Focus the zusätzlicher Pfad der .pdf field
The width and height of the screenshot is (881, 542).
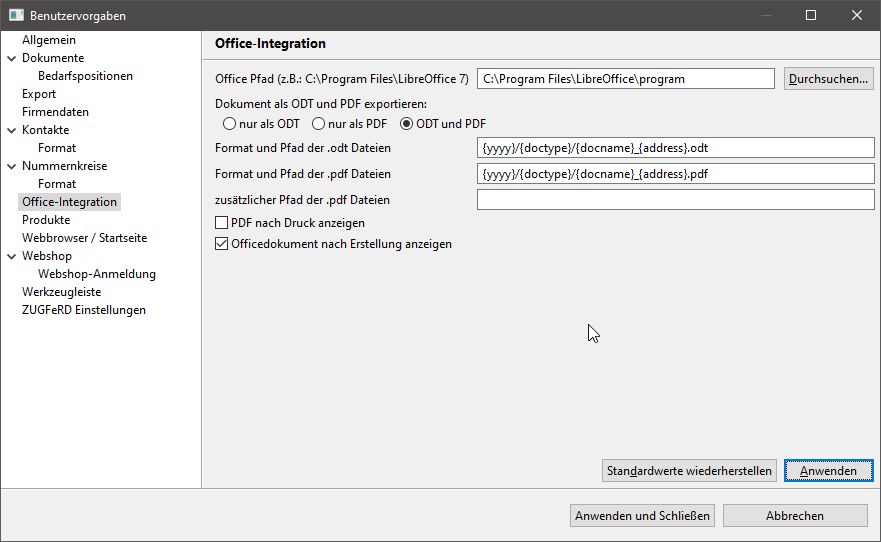coord(675,199)
